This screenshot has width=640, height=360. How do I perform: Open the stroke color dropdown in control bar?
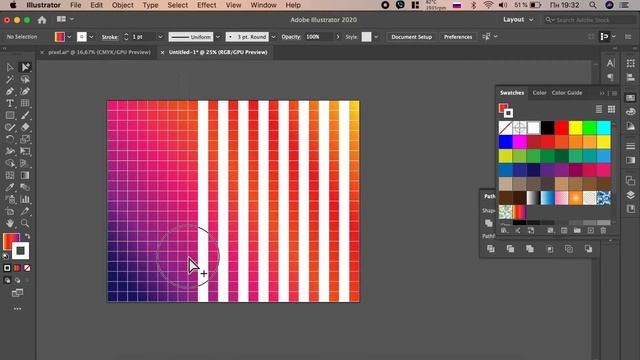point(91,37)
